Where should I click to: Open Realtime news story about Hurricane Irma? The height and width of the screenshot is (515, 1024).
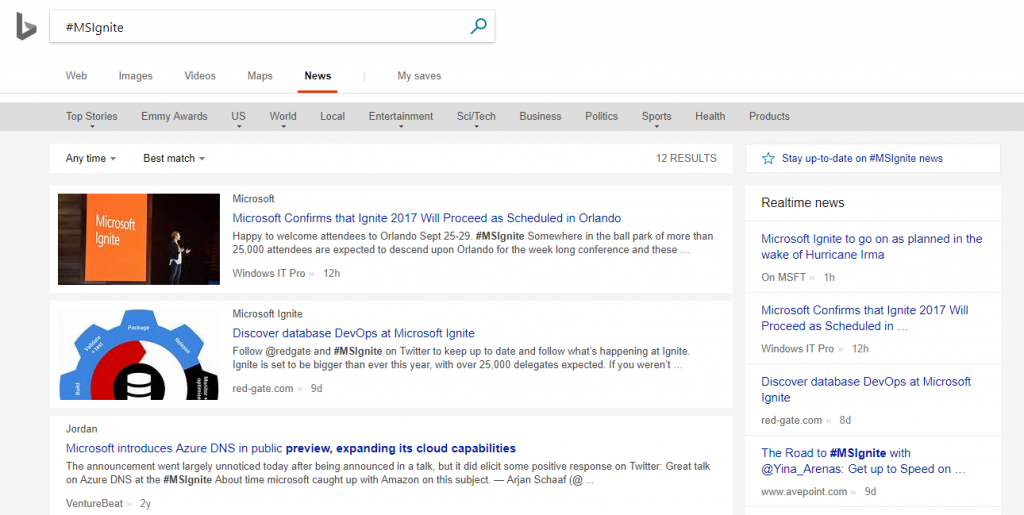coord(871,246)
